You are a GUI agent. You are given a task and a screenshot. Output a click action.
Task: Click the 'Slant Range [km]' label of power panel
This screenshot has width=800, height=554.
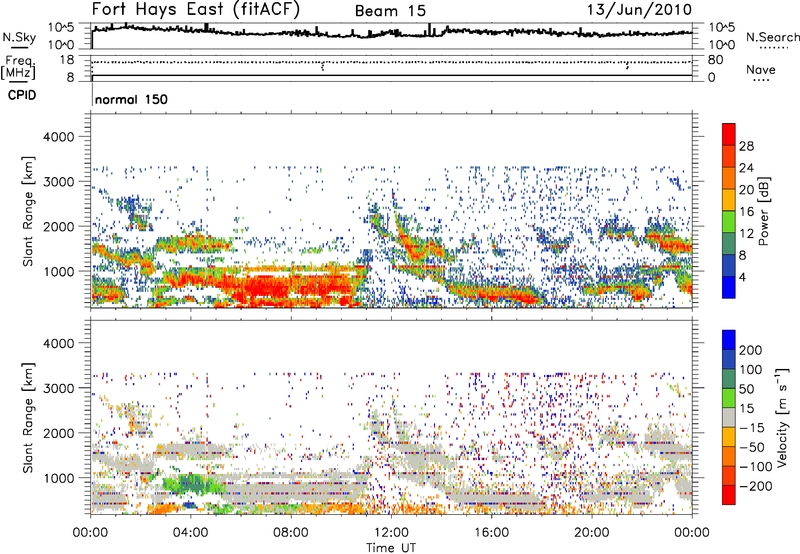tap(28, 211)
